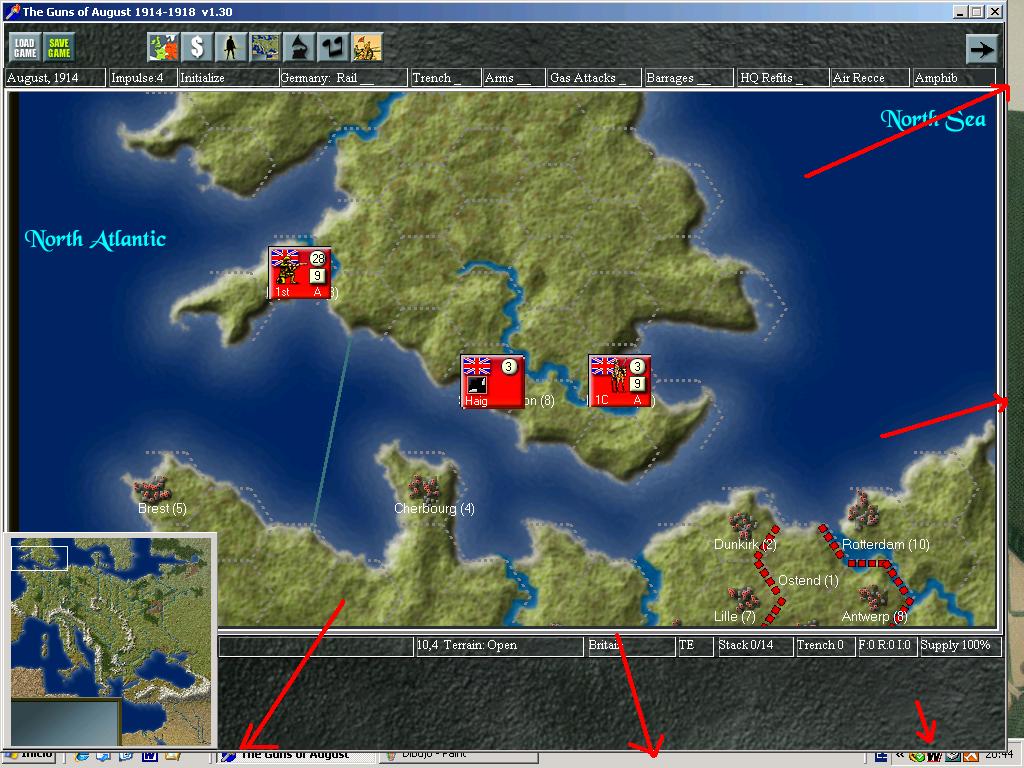This screenshot has width=1024, height=768.
Task: Click the HQ Refits field
Action: [782, 78]
